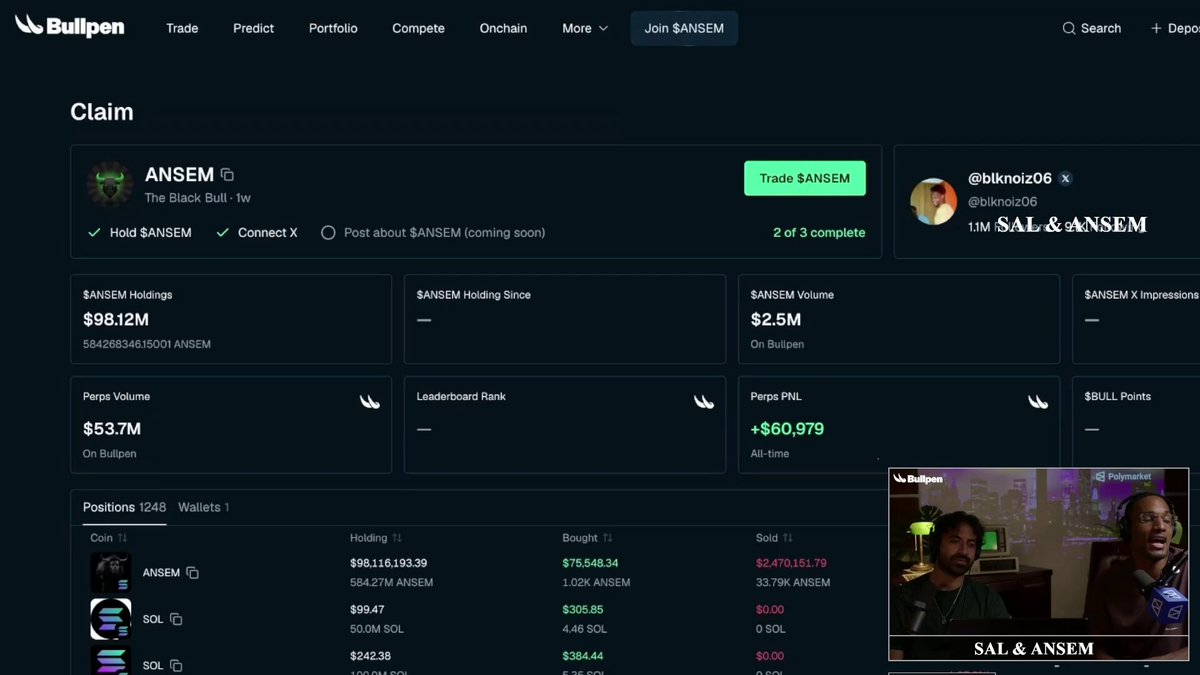Sort the table by the Sold column

[x=774, y=538]
